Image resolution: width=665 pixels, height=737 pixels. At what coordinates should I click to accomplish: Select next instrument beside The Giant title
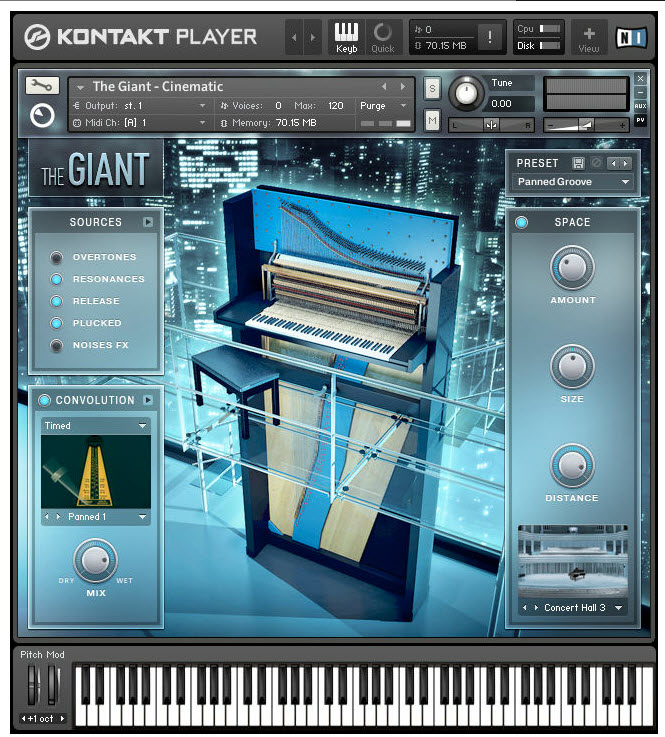pos(402,86)
